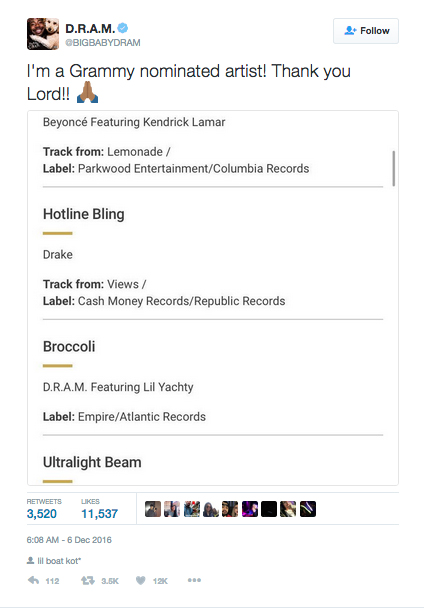Open the @BIGBABYDRAM handle link
The image size is (424, 608).
pyautogui.click(x=103, y=43)
